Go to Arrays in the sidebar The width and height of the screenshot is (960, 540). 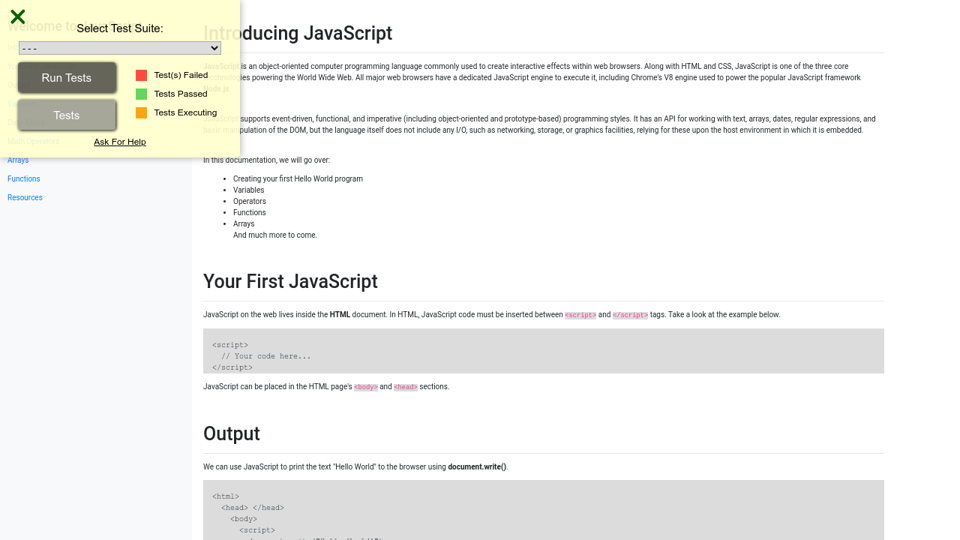[x=18, y=160]
